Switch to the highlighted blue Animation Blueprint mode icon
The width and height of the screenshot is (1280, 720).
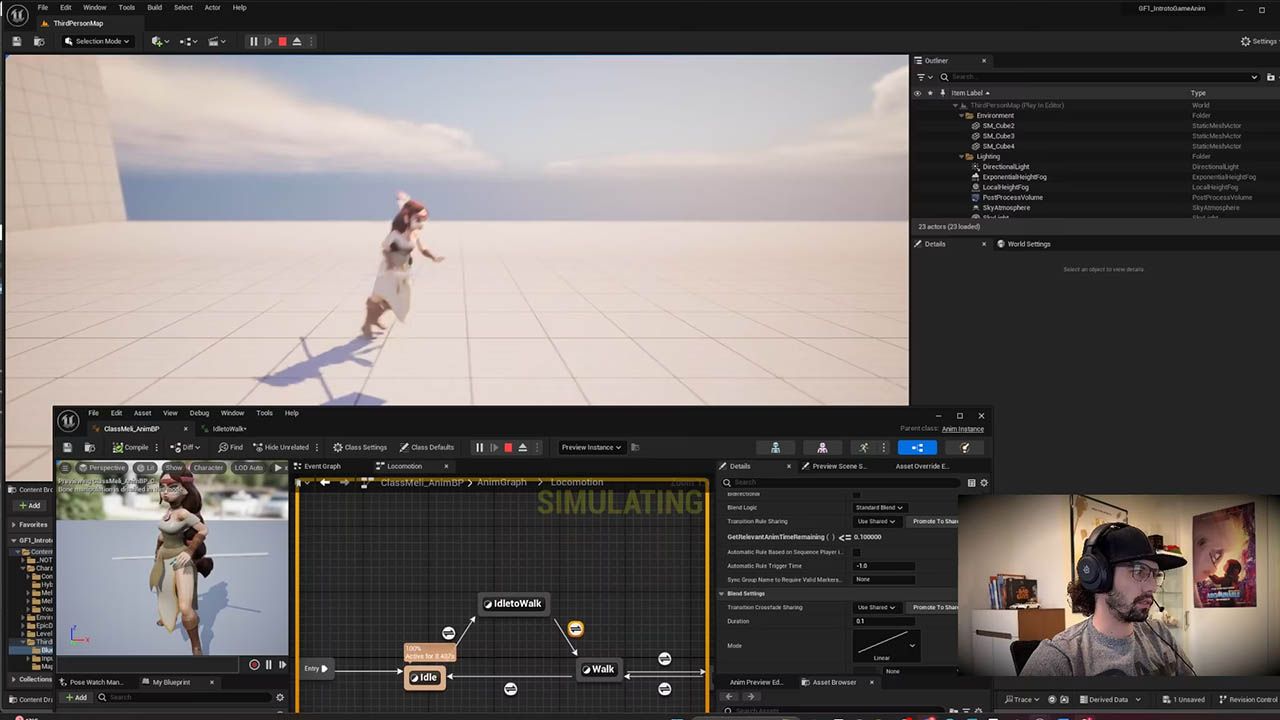tap(917, 447)
